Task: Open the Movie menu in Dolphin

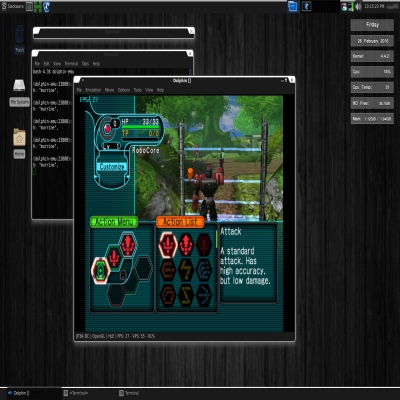Action: (x=109, y=90)
